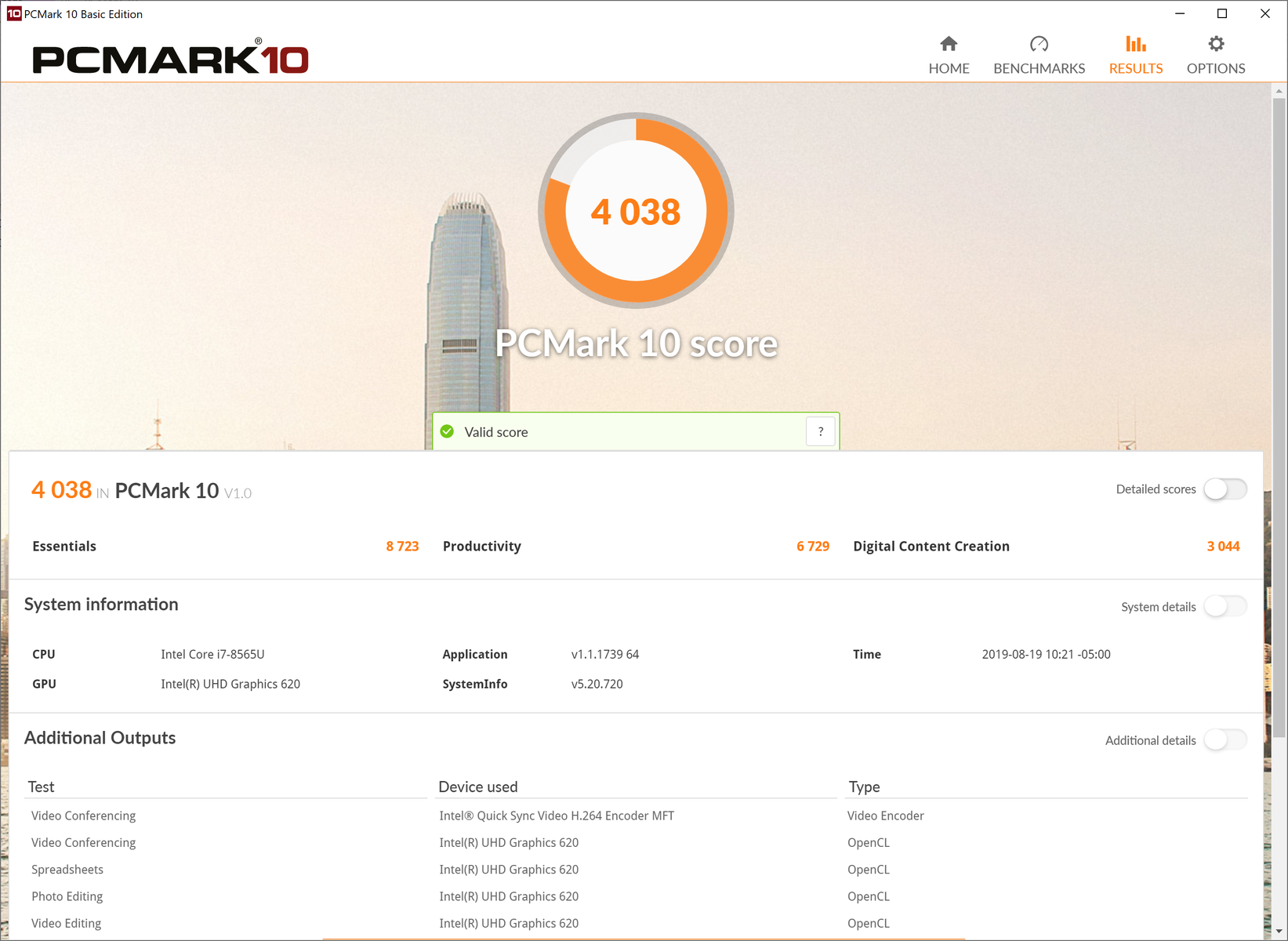This screenshot has width=1288, height=941.
Task: Click the scrollbar down arrow
Action: click(x=1279, y=932)
